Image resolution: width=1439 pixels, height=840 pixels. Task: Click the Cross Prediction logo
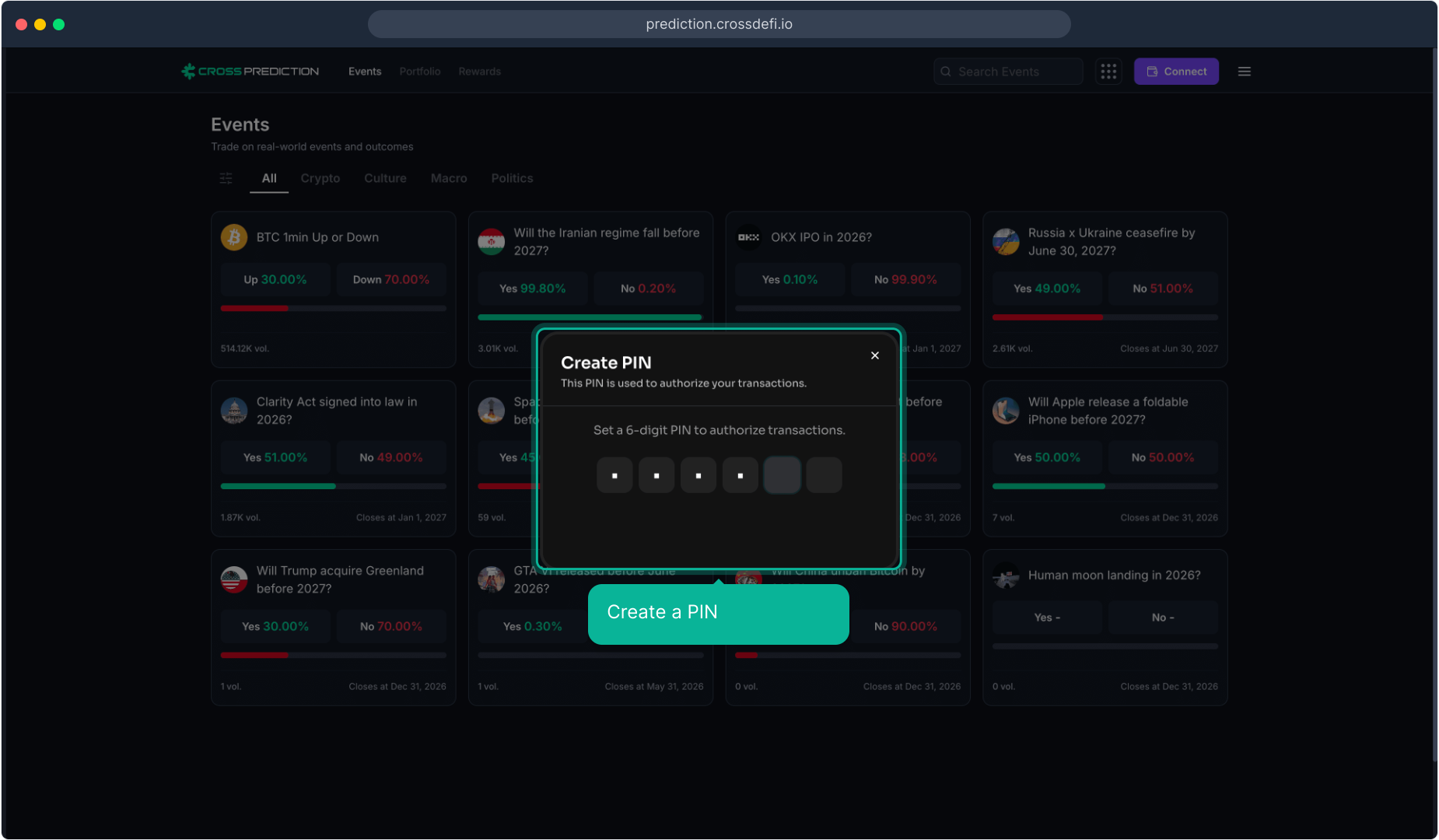250,72
